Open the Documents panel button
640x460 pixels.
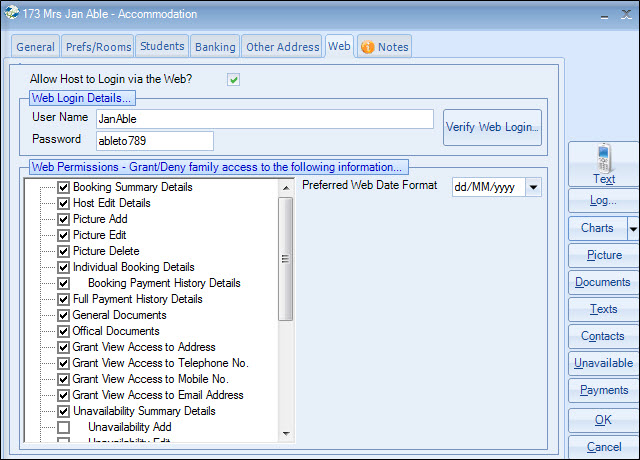pyautogui.click(x=603, y=282)
